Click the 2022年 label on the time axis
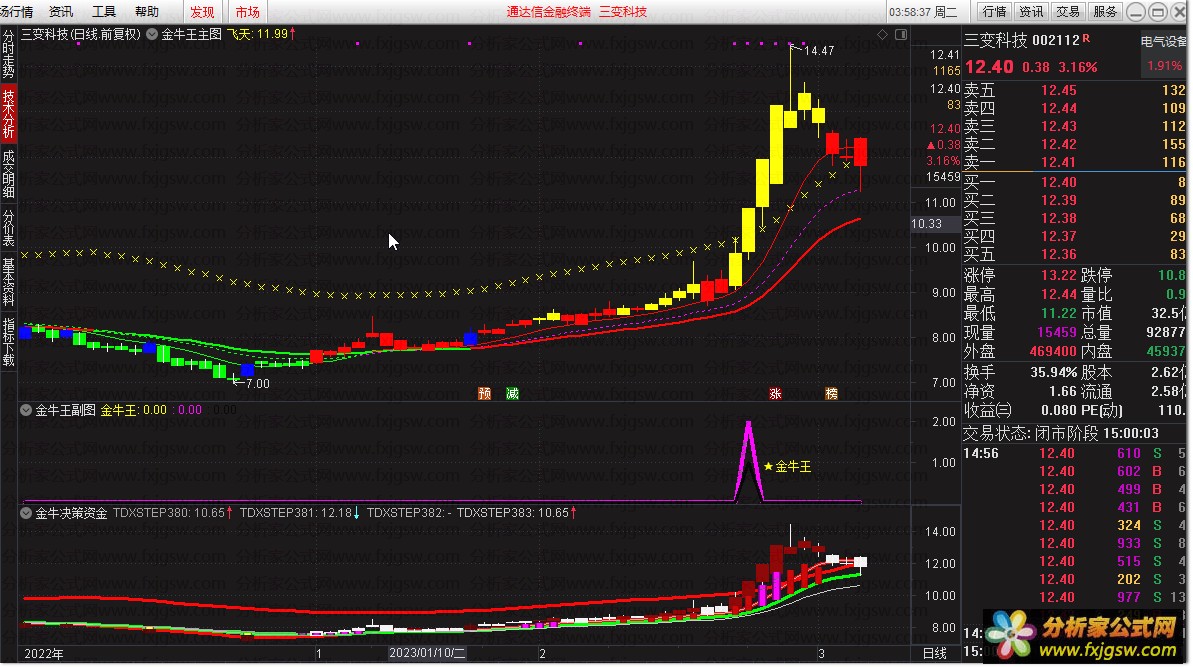 44,653
